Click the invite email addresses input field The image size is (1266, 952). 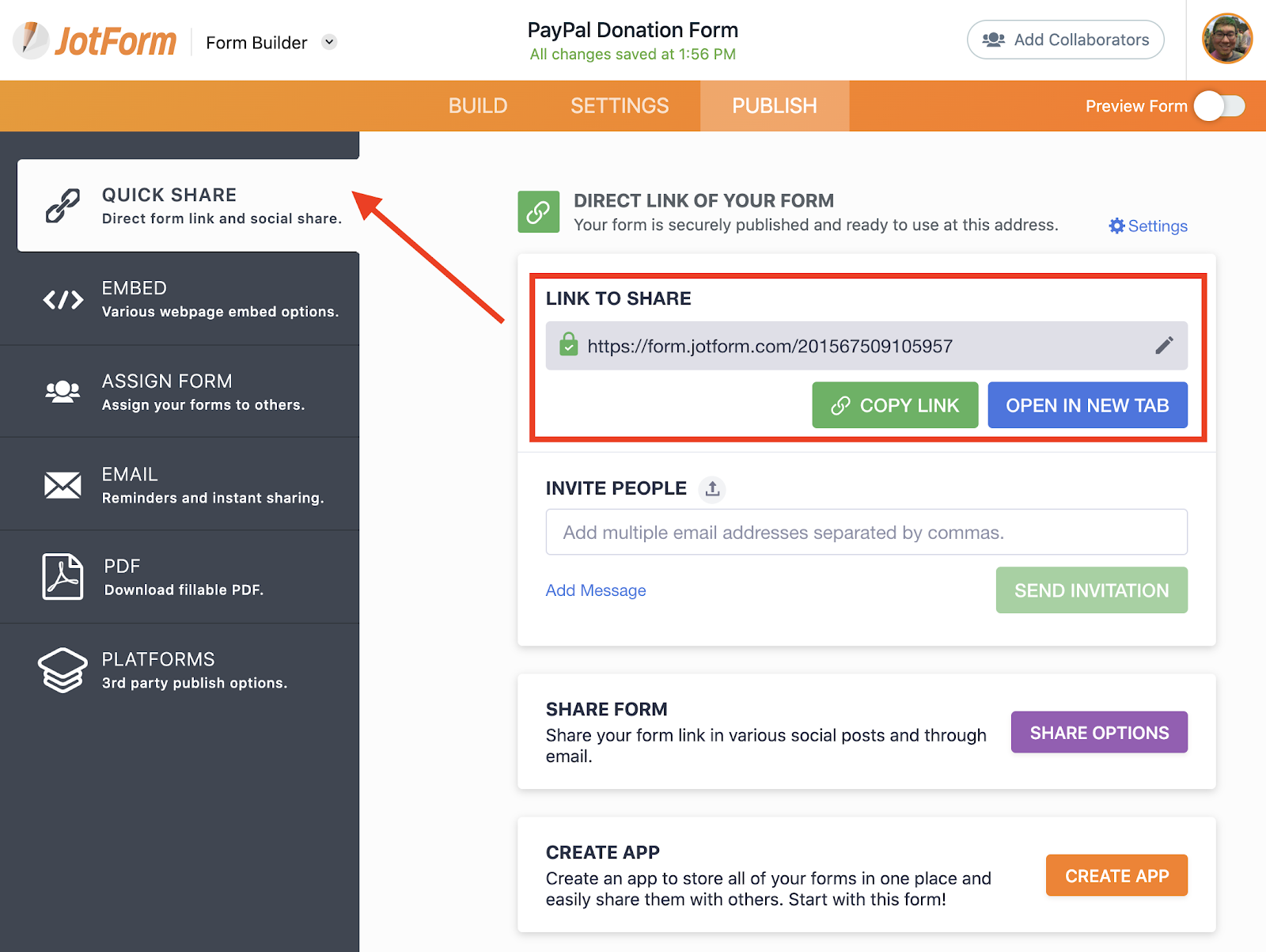pos(866,533)
